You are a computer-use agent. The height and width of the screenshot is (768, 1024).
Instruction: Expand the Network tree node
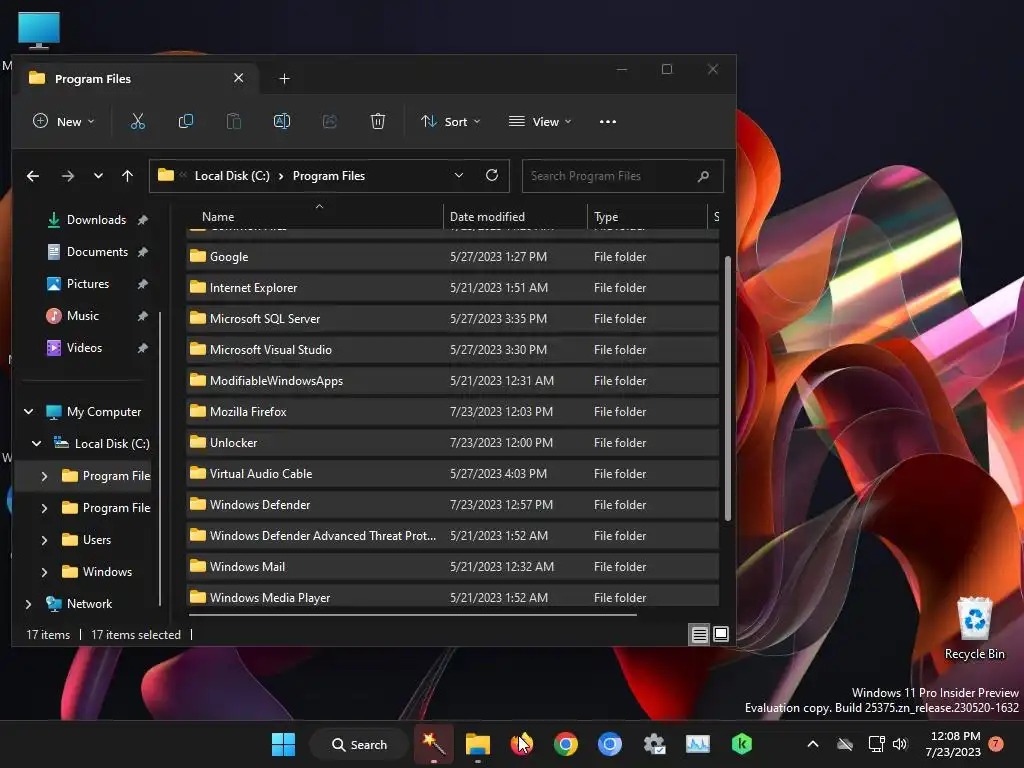[28, 604]
